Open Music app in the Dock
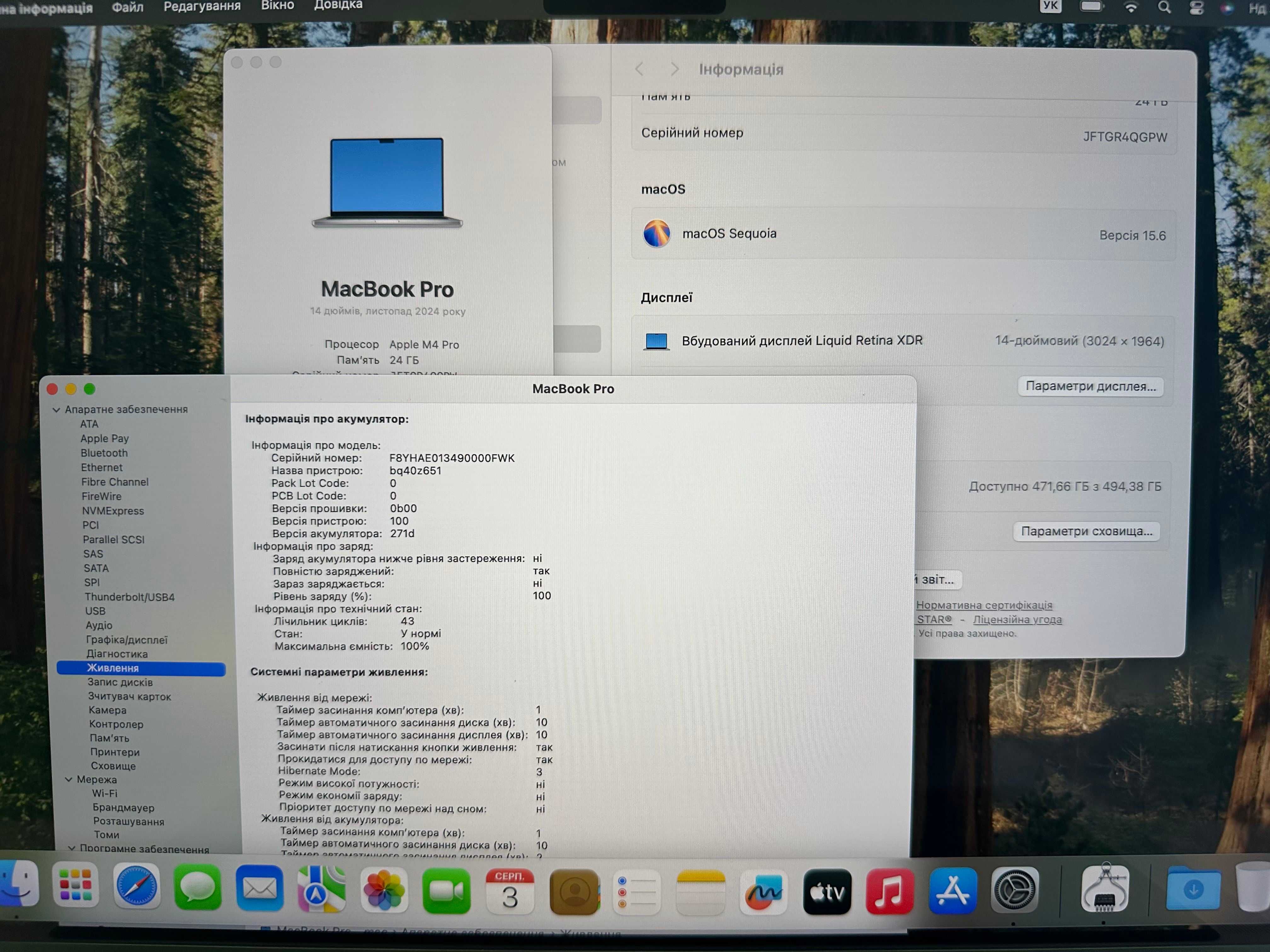 889,891
